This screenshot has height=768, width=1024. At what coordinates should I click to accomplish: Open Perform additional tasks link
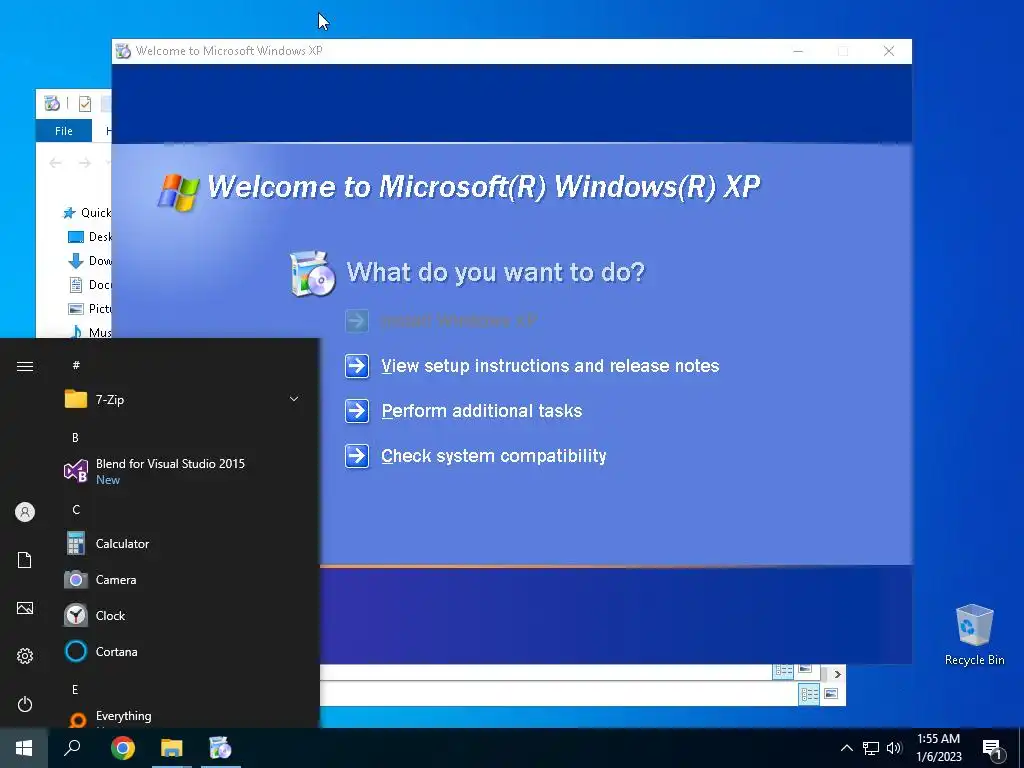pyautogui.click(x=481, y=411)
